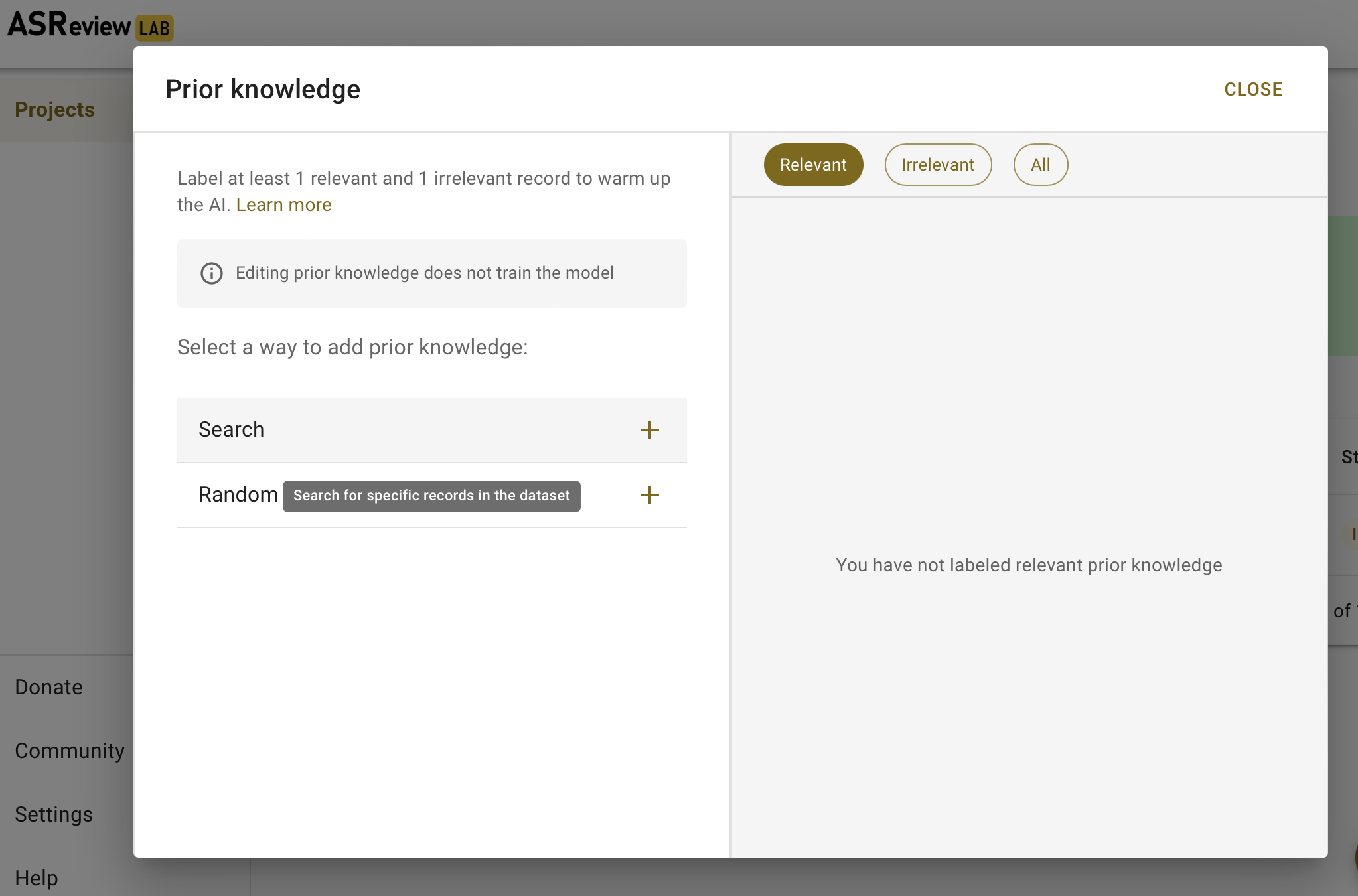Open the Community sidebar item

[69, 751]
